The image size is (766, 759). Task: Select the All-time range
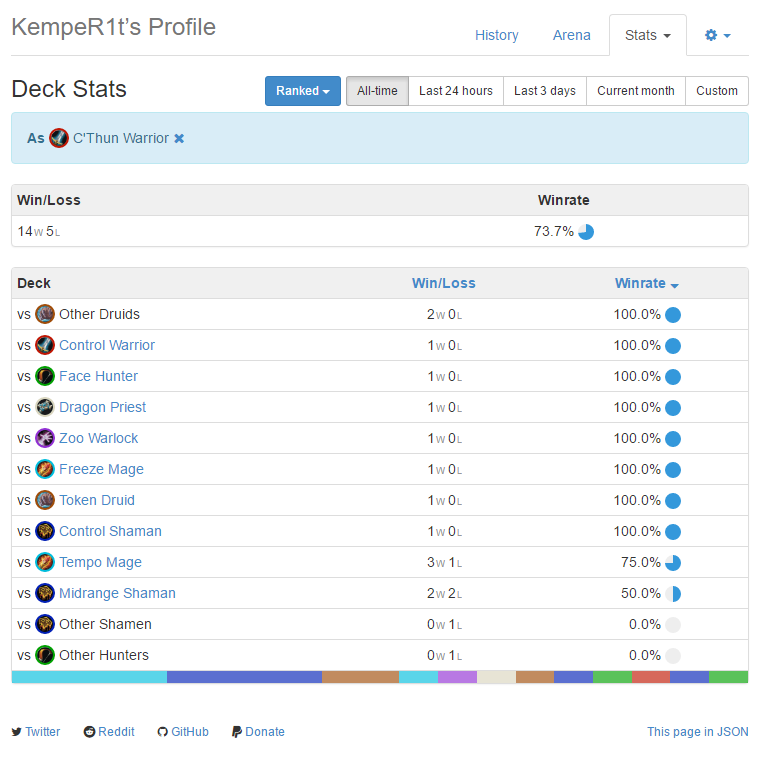pyautogui.click(x=377, y=91)
